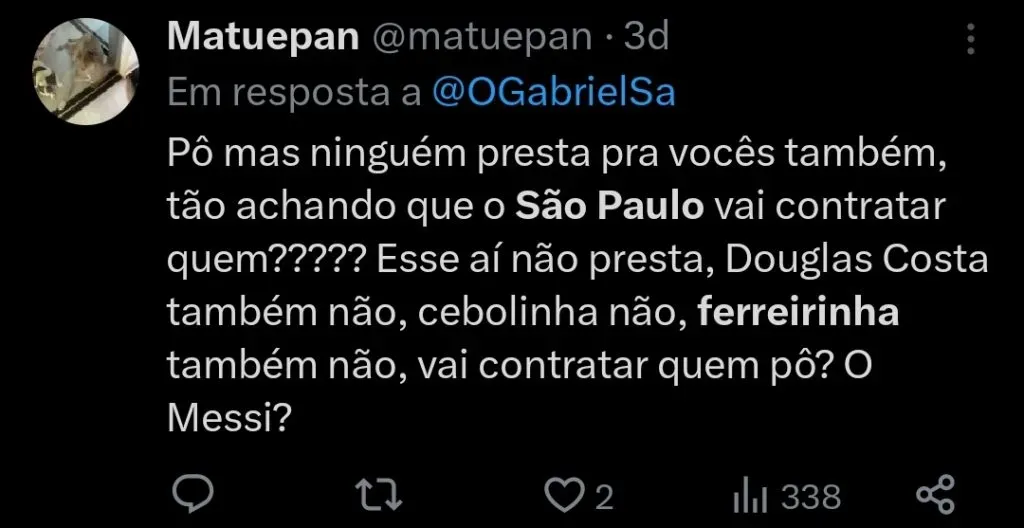
Task: Click the 3d timestamp
Action: 646,38
